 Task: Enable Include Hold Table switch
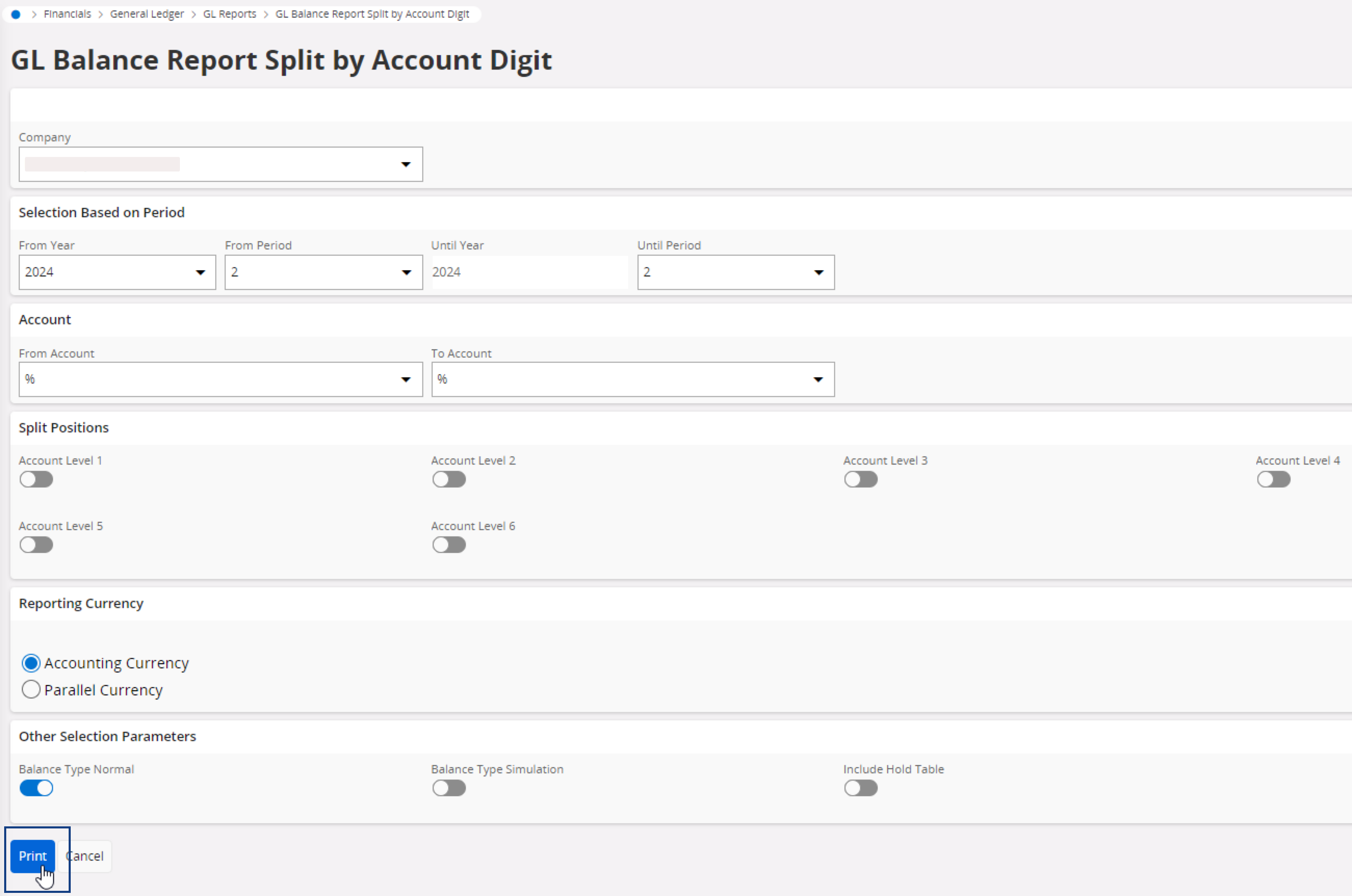(861, 788)
